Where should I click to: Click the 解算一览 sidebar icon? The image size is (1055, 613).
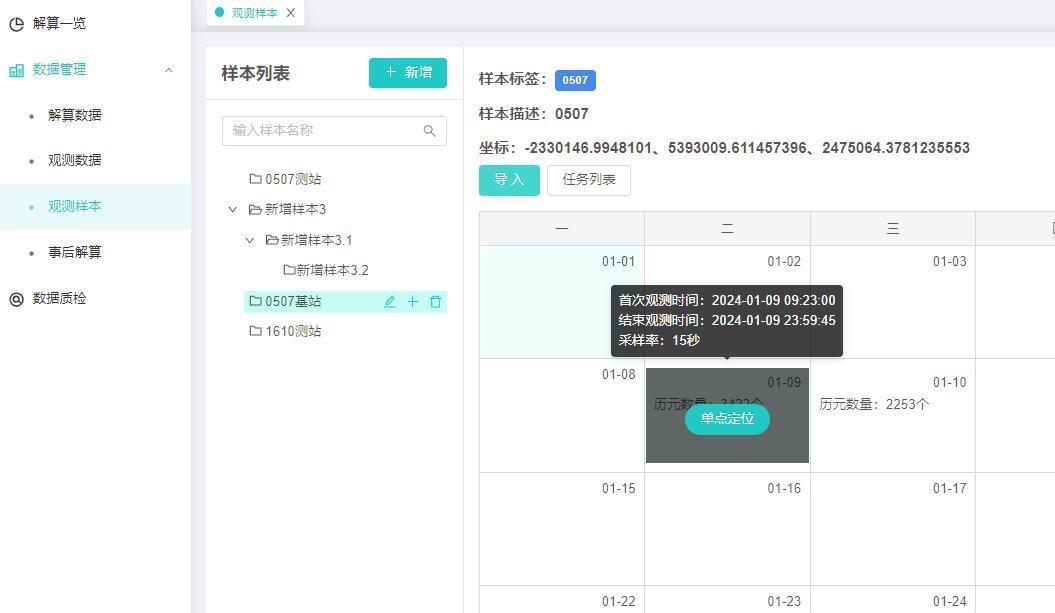16,23
